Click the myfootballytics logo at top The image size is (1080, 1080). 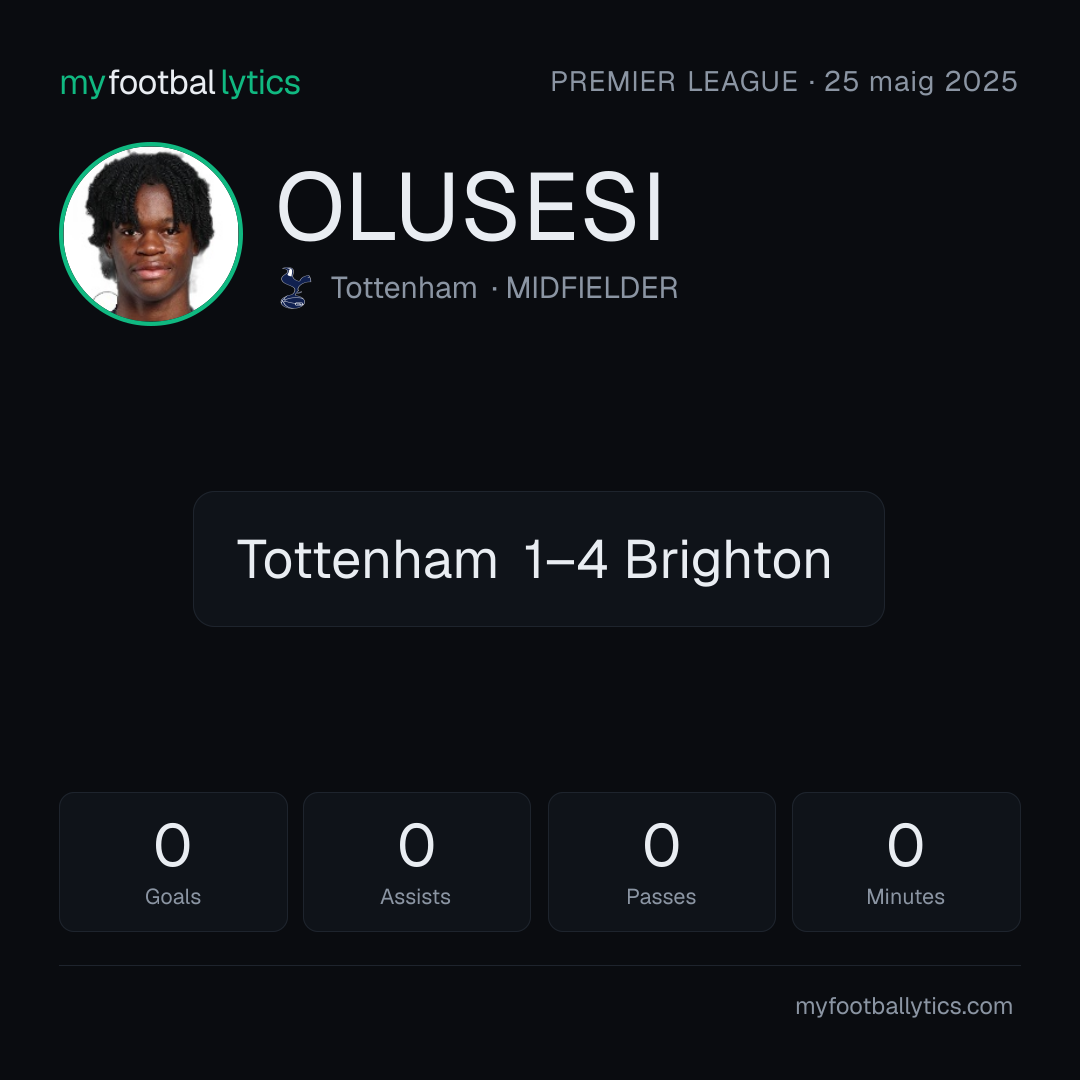pos(180,83)
